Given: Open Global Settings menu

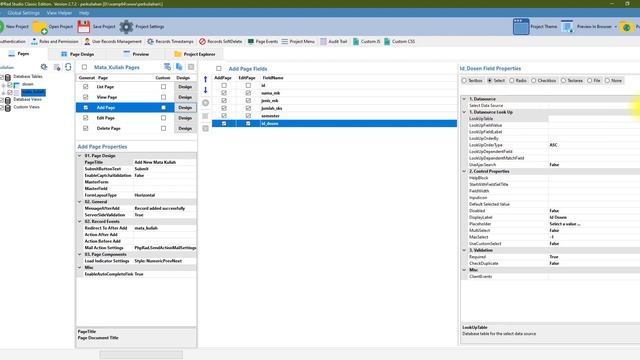Looking at the screenshot, I should pos(23,13).
